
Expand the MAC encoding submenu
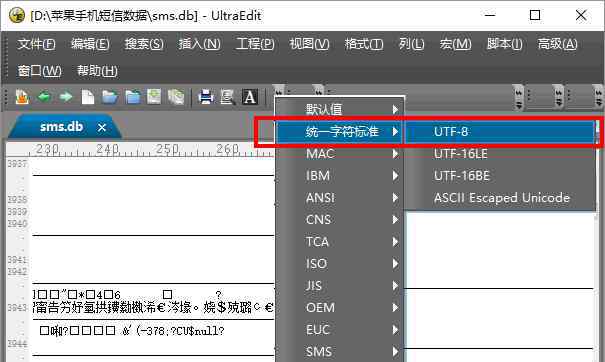[x=340, y=154]
